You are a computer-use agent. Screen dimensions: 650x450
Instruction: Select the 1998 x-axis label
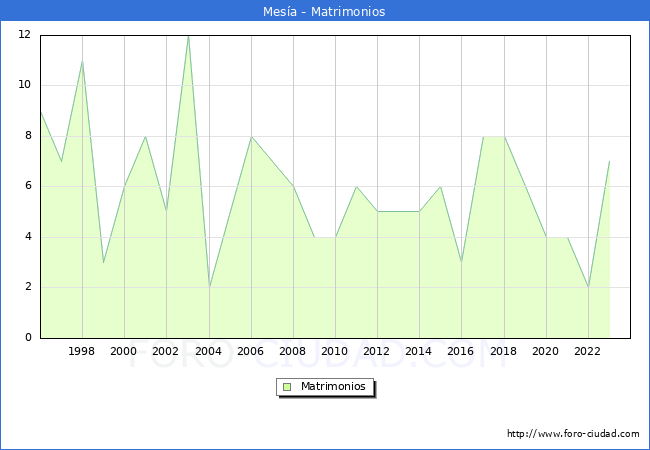pos(82,352)
